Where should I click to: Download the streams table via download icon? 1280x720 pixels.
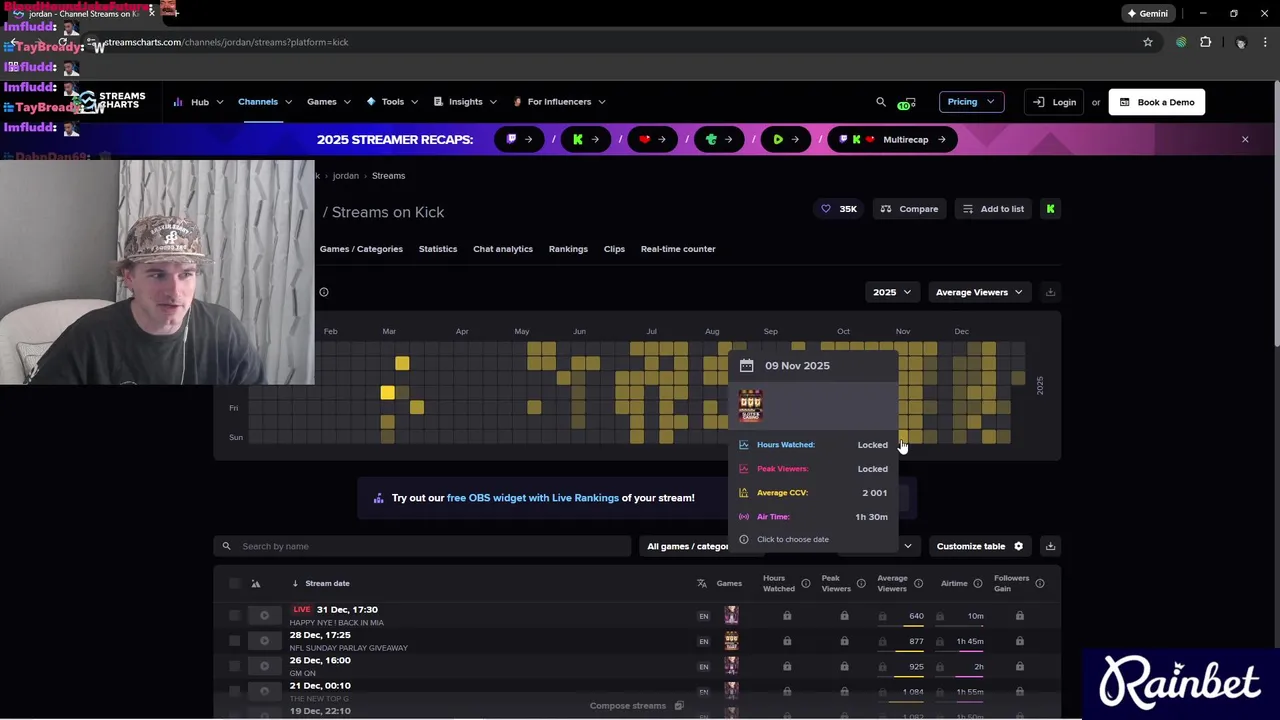point(1050,546)
